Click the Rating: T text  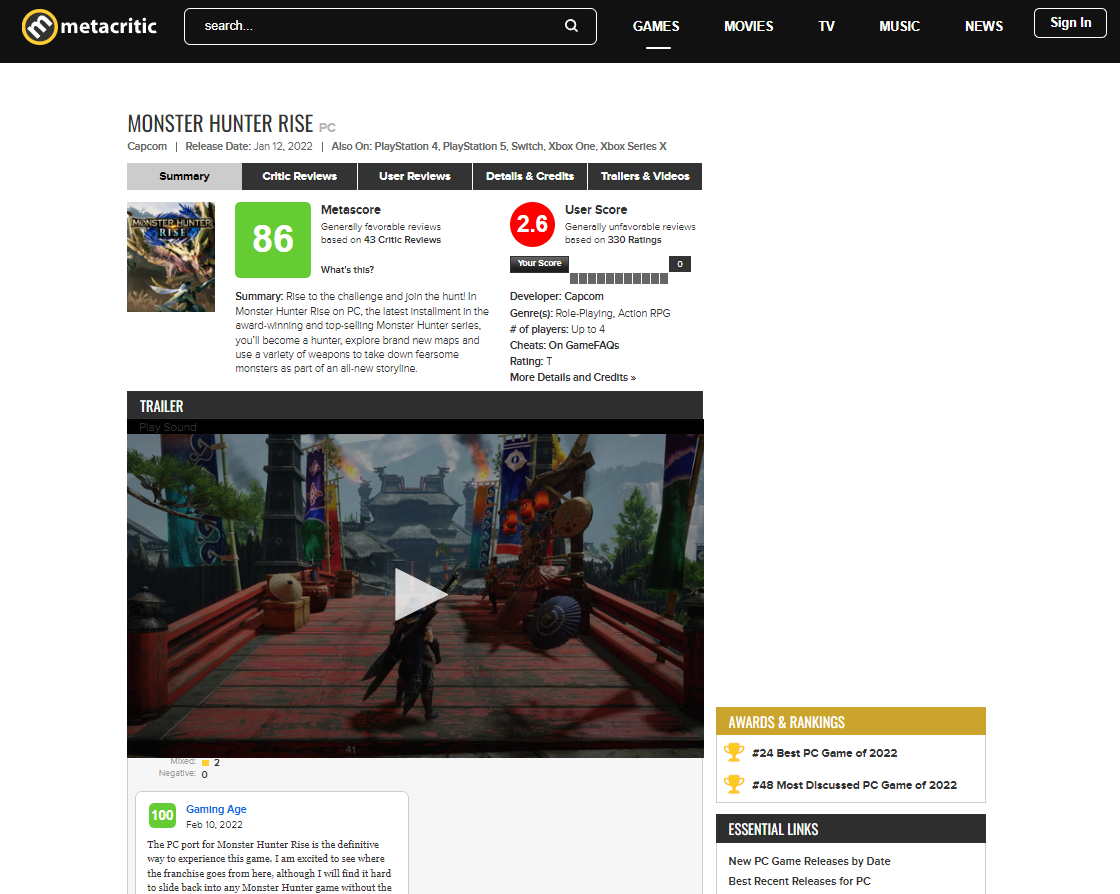[x=531, y=361]
